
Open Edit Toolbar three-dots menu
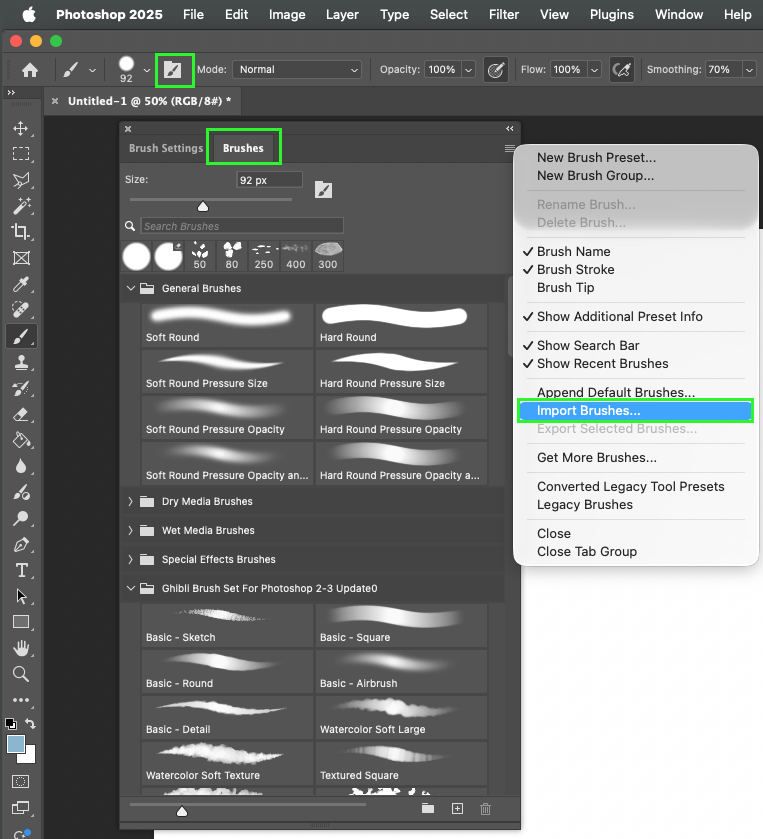[21, 700]
